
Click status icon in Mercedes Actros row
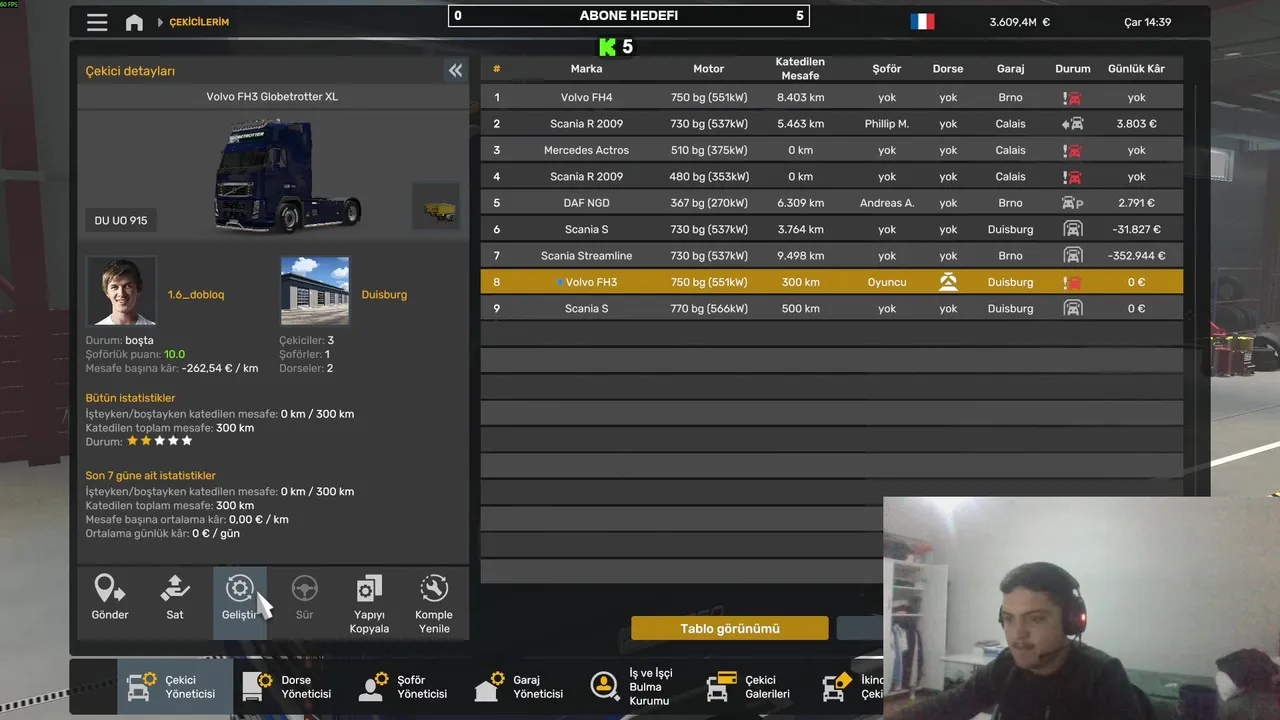(x=1073, y=150)
